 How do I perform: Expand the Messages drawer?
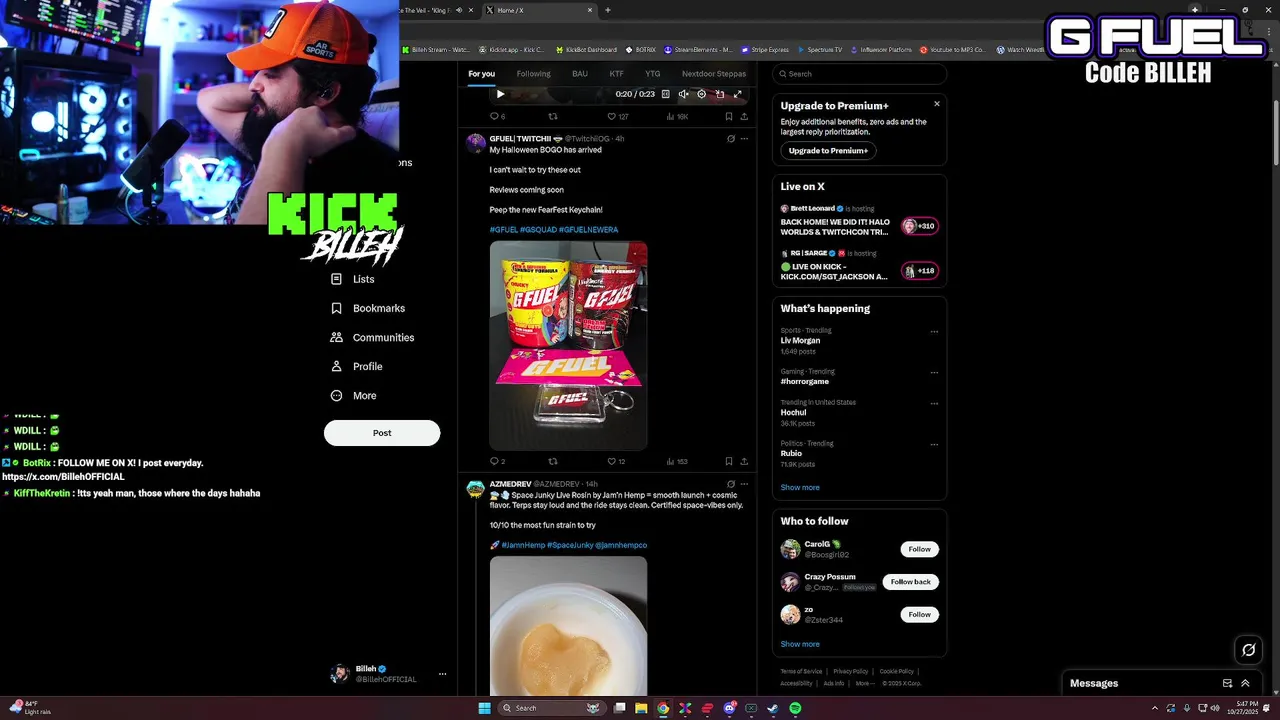pyautogui.click(x=1245, y=684)
